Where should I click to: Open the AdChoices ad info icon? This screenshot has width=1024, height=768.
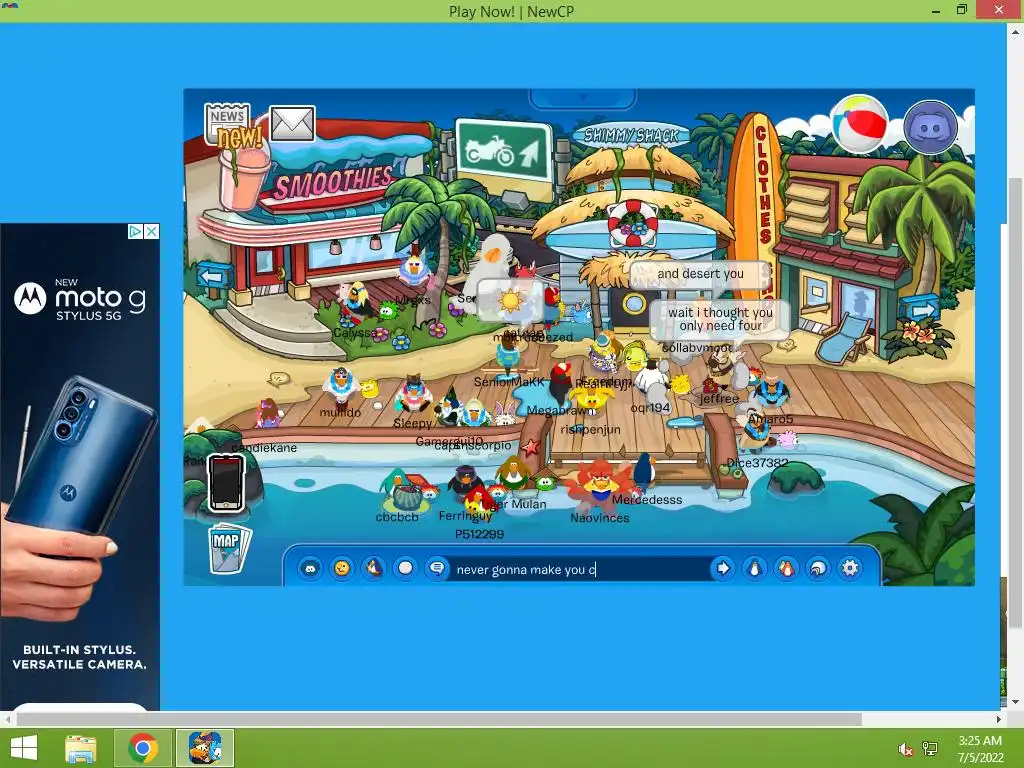point(135,231)
